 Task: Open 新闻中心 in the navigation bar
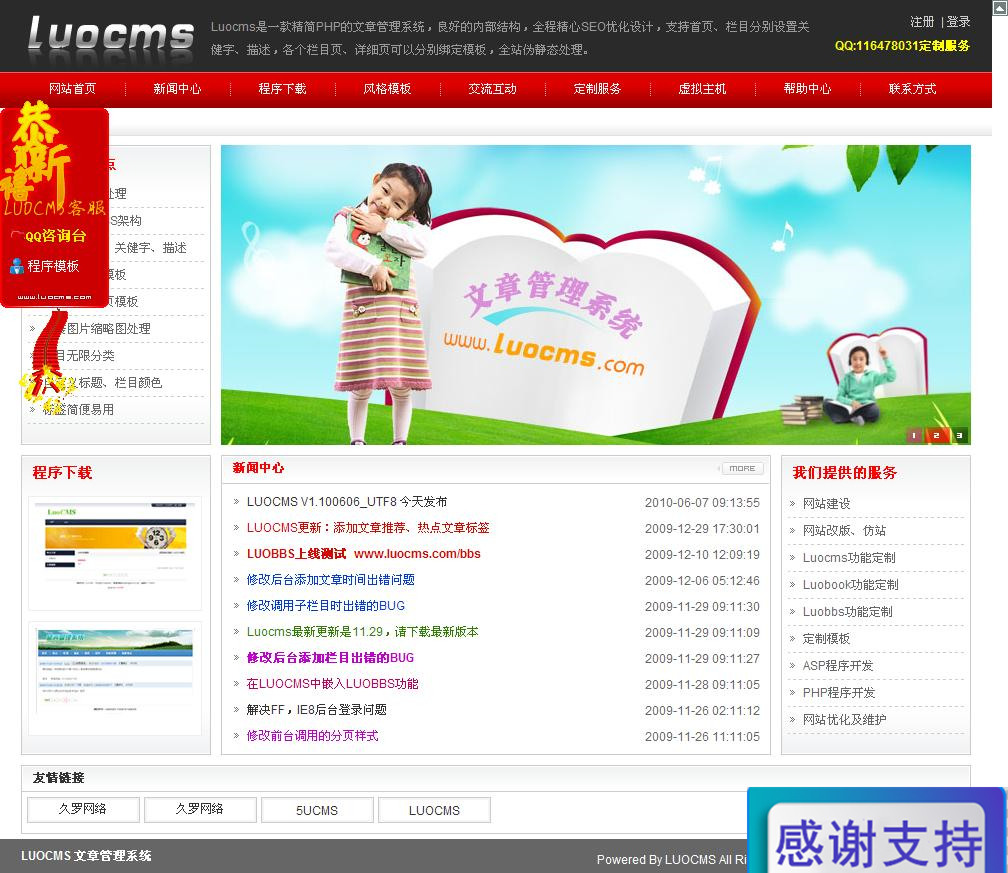[177, 89]
